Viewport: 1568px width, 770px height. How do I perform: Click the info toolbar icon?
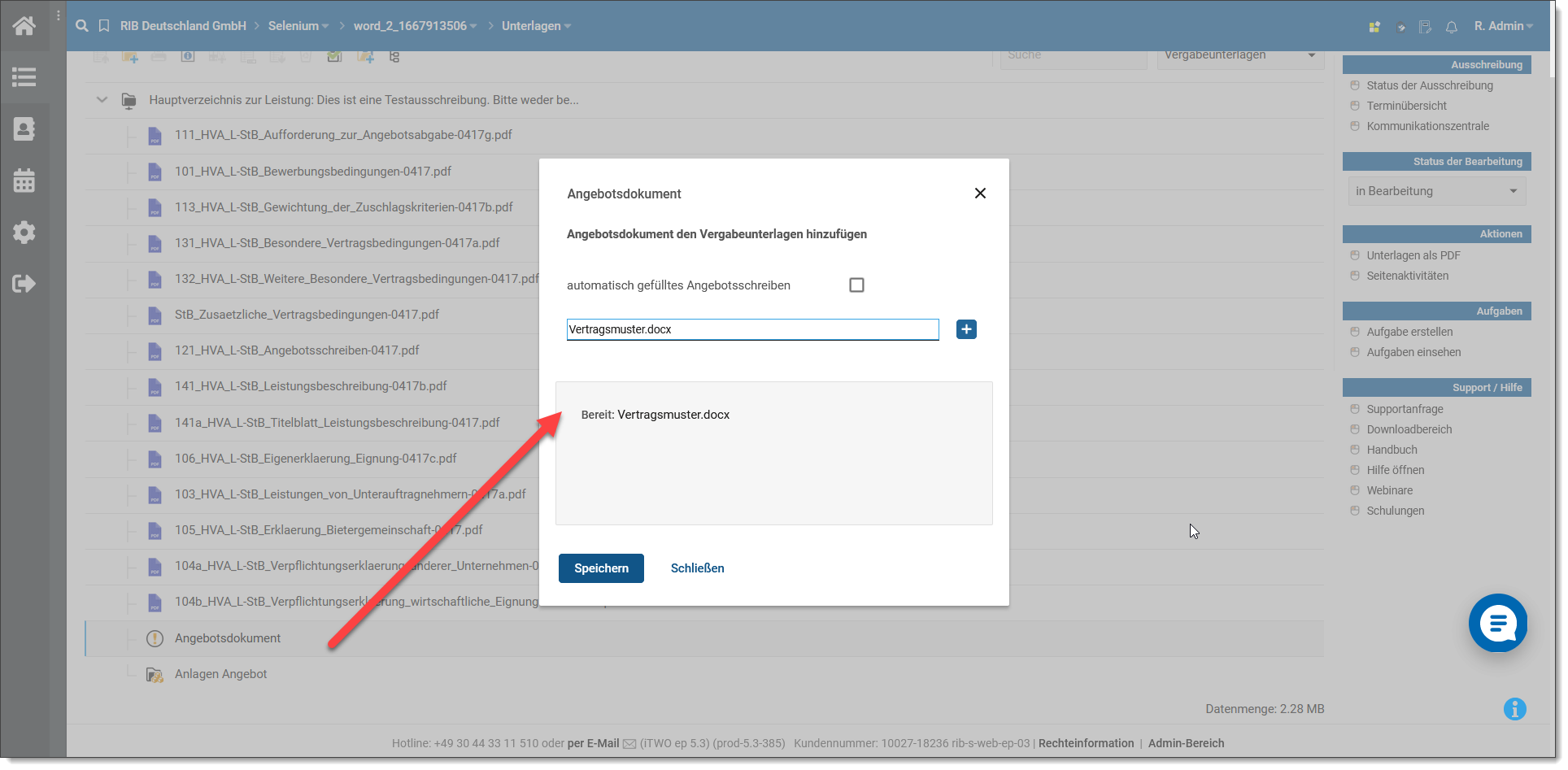[188, 56]
